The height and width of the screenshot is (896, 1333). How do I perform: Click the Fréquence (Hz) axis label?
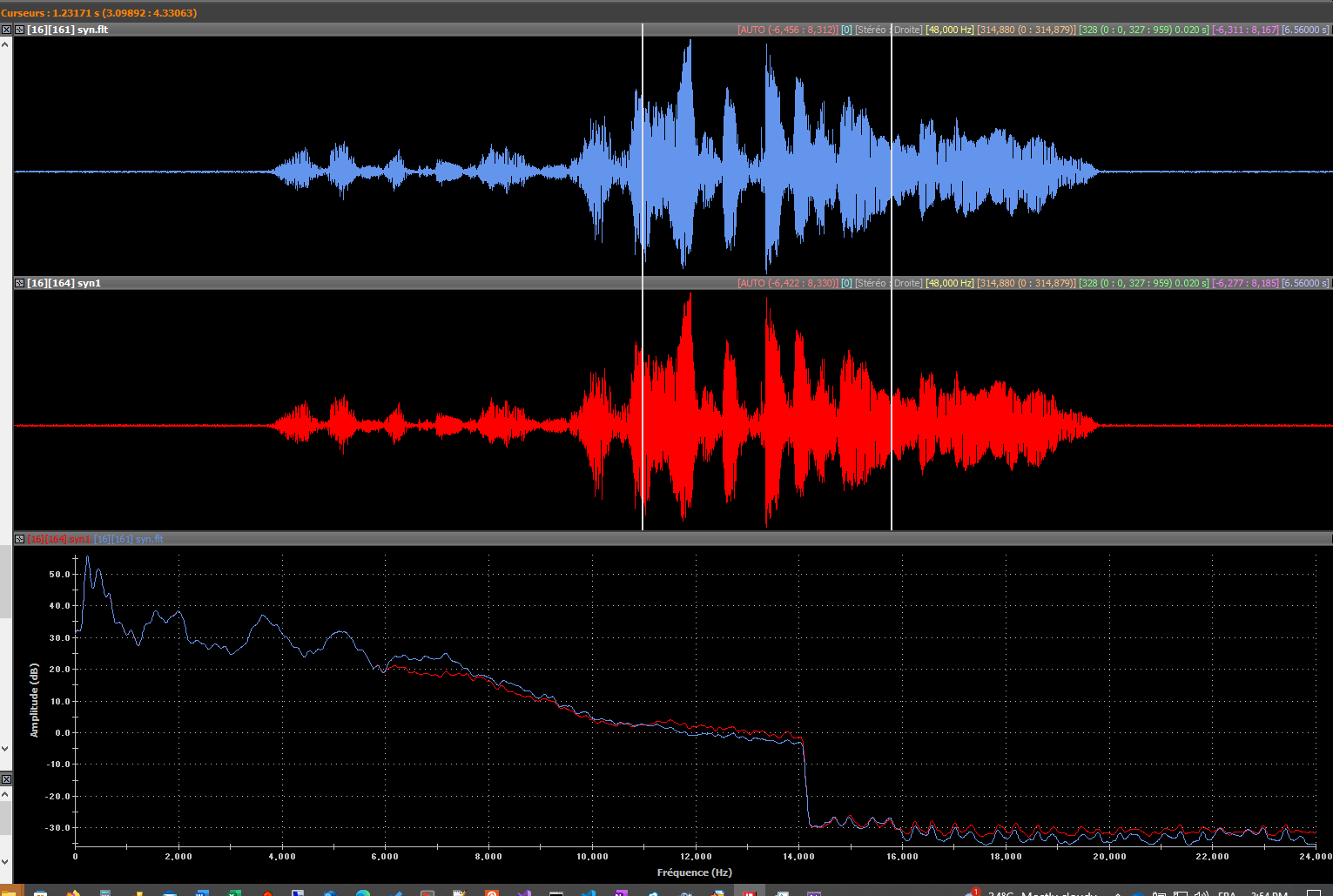pyautogui.click(x=694, y=872)
